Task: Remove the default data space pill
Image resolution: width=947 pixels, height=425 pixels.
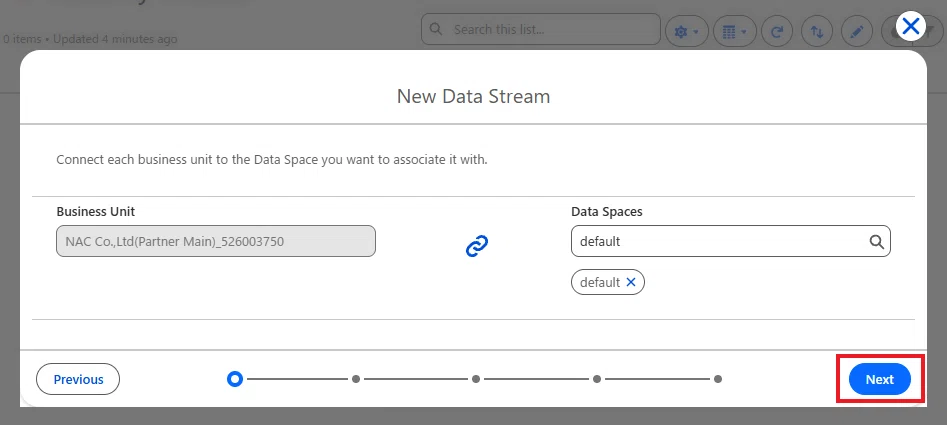Action: [631, 282]
